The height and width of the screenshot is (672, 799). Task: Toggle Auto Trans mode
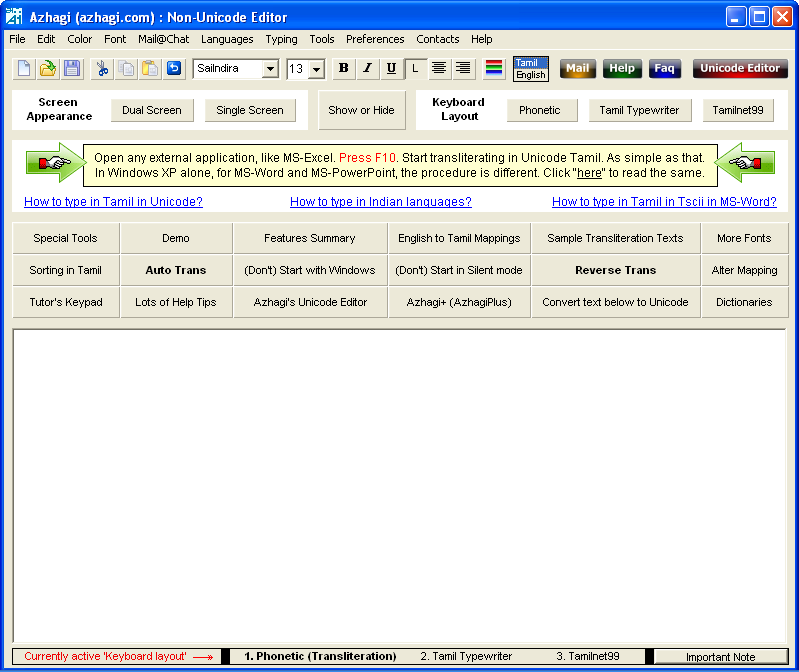[176, 270]
